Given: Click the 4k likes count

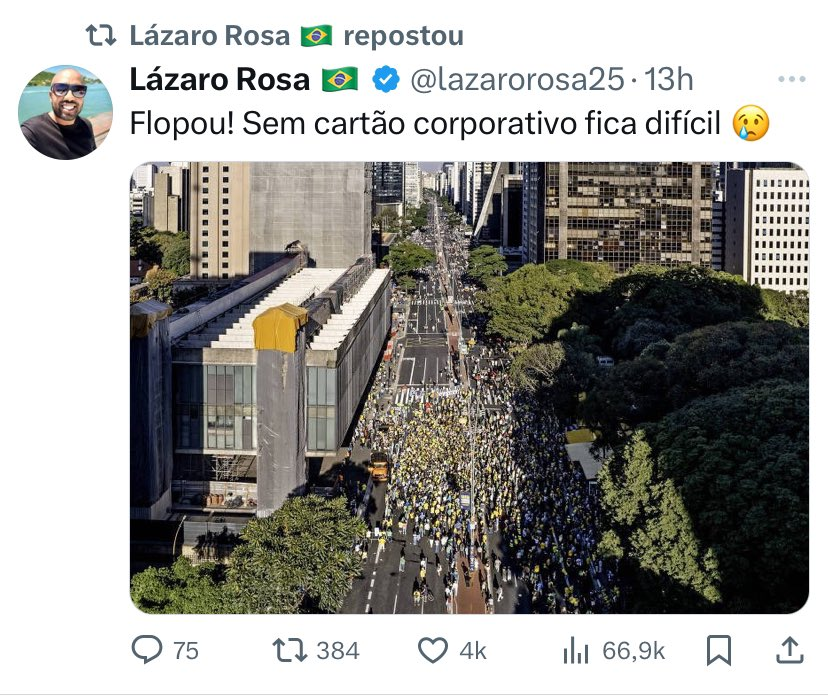Looking at the screenshot, I should click(x=473, y=651).
